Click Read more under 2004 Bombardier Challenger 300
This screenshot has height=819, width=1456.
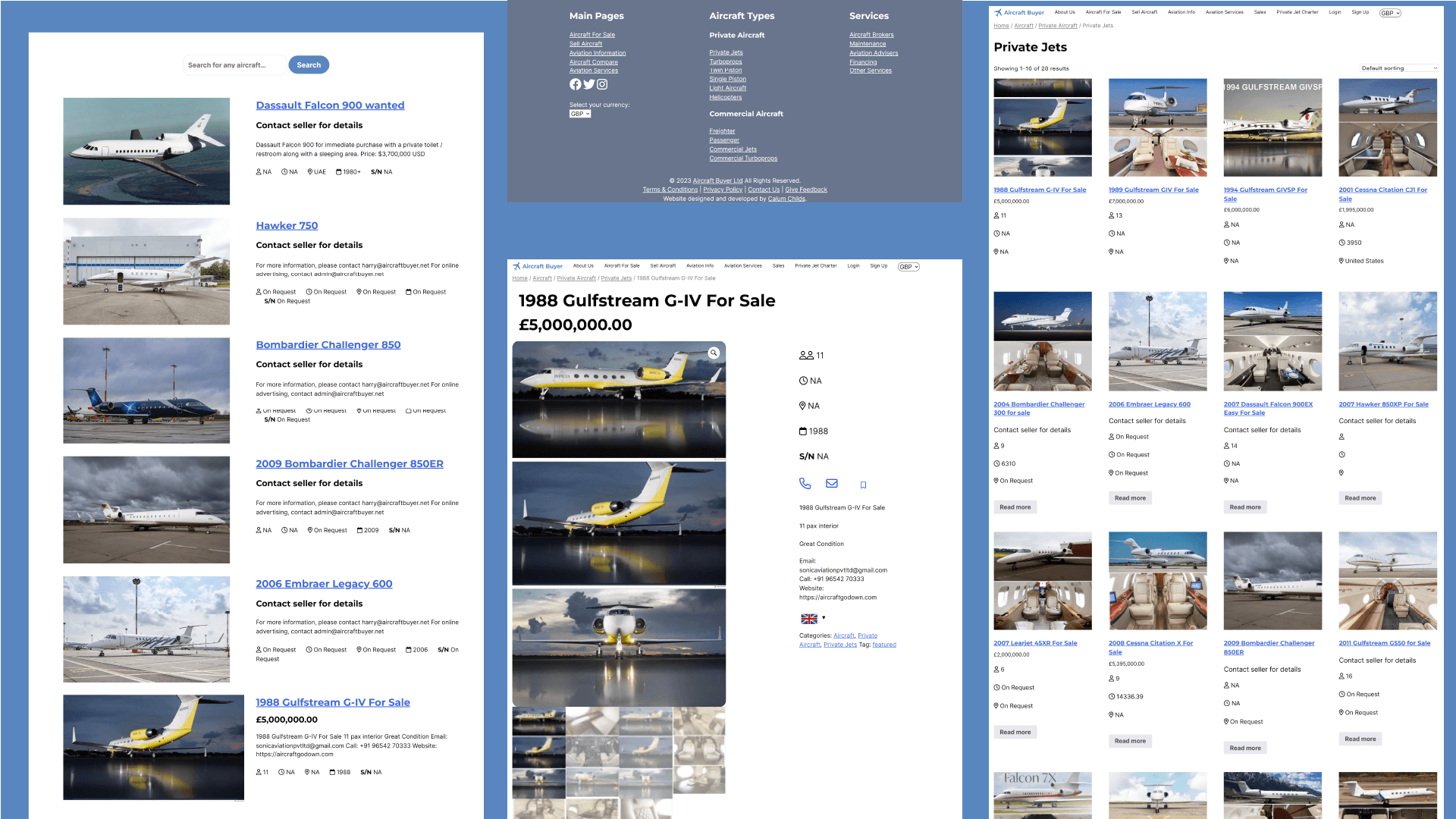[1015, 507]
